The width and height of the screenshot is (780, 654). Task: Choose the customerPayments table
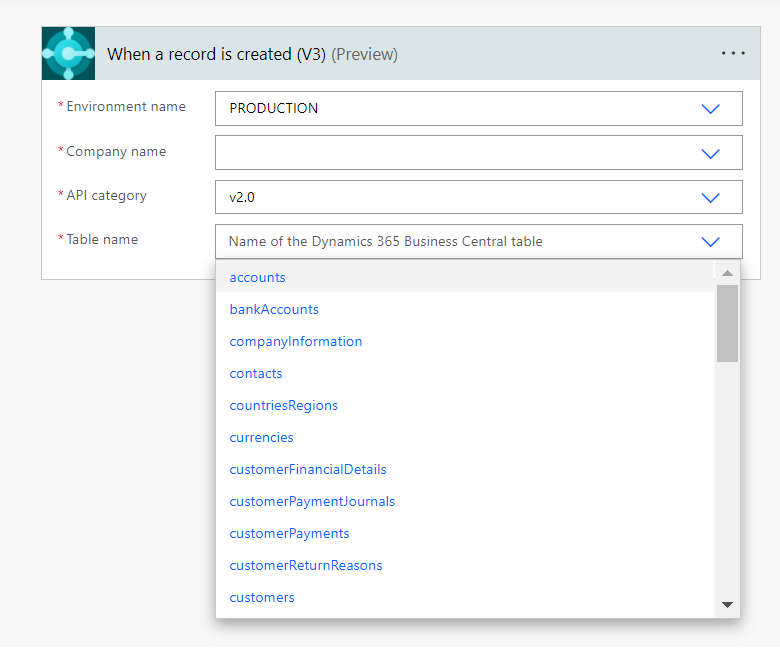(x=289, y=533)
